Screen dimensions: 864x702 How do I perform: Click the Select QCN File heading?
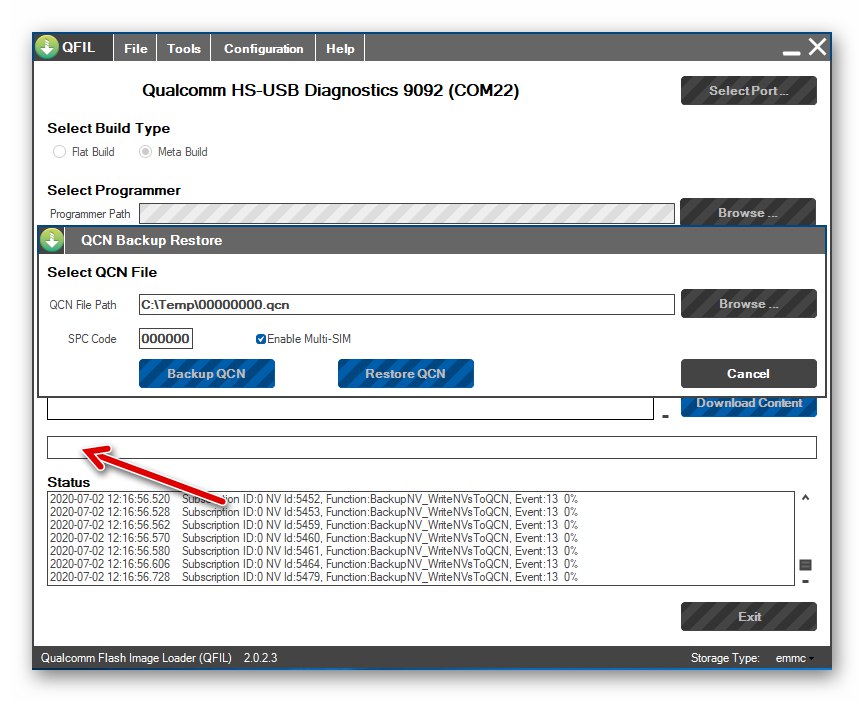(102, 272)
